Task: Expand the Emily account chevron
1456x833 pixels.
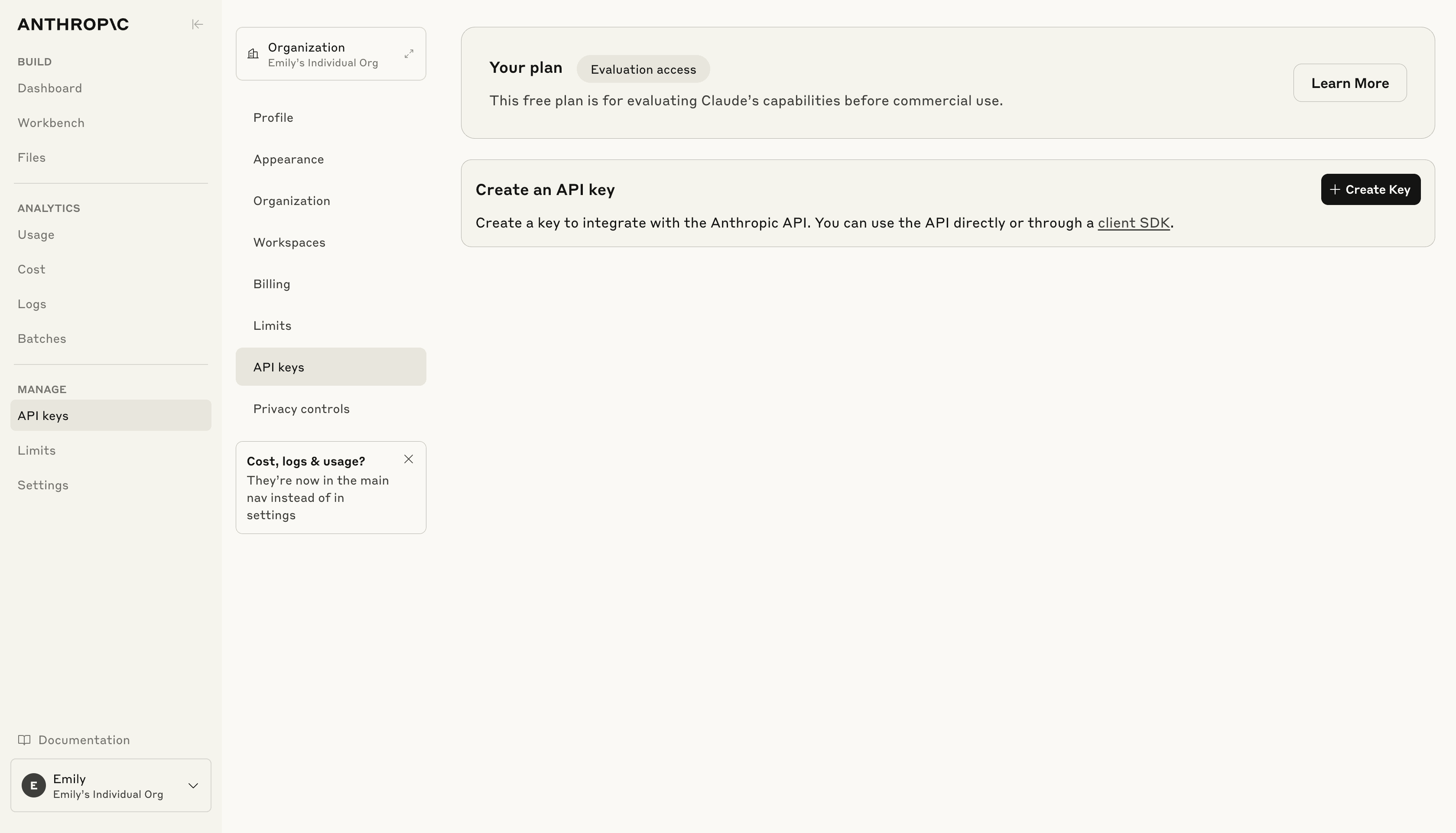Action: [193, 785]
